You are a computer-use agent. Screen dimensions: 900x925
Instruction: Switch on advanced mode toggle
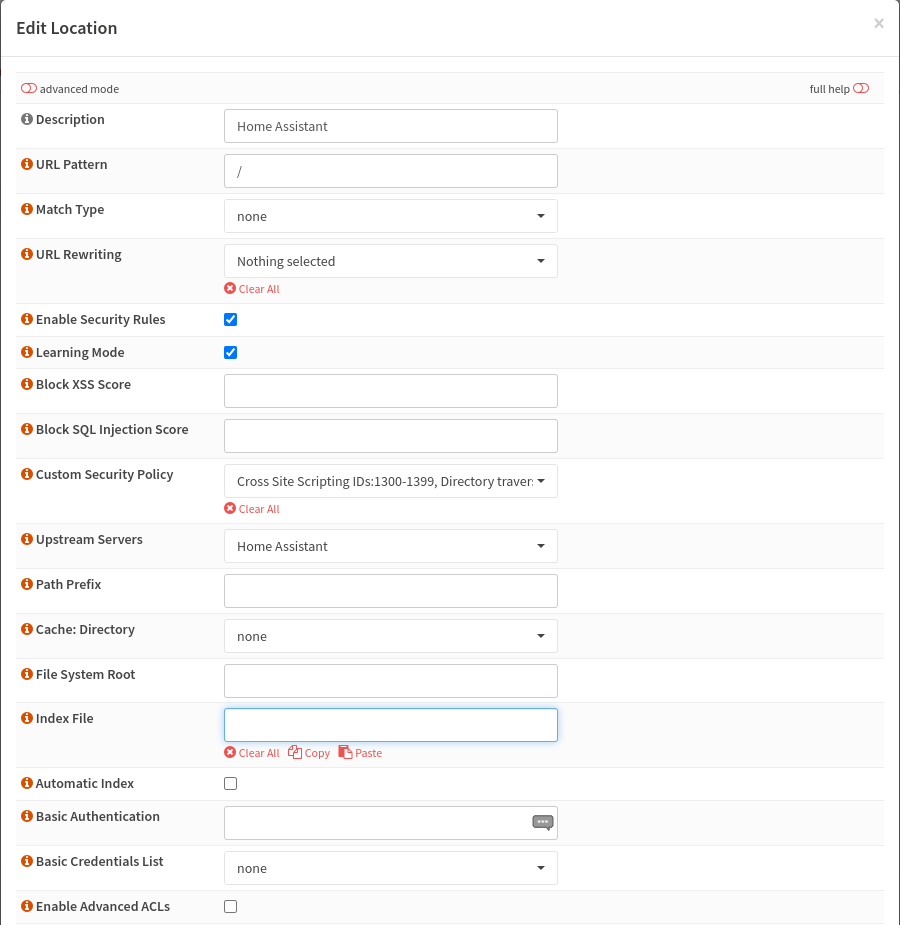29,89
